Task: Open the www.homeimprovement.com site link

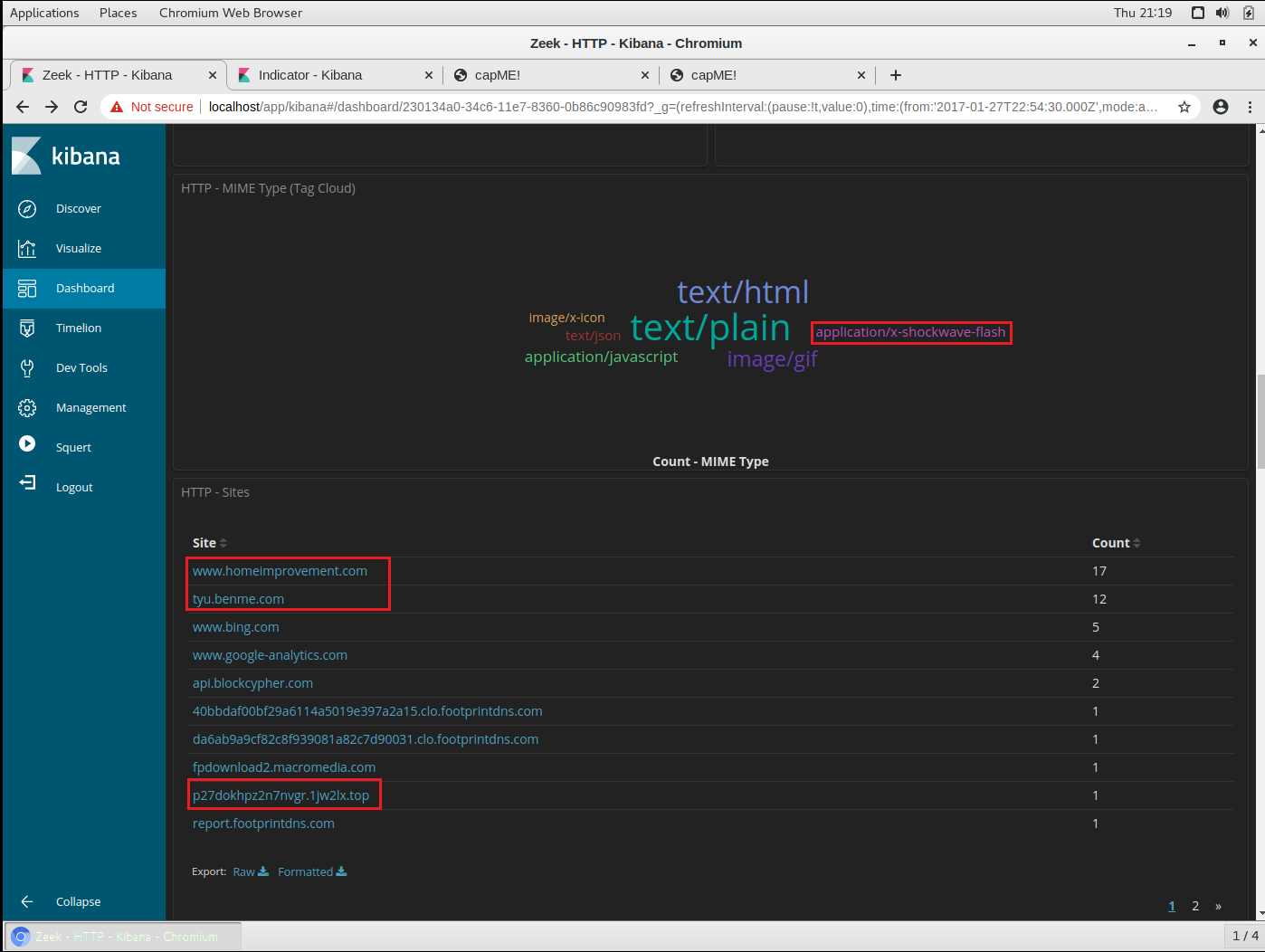Action: (280, 571)
